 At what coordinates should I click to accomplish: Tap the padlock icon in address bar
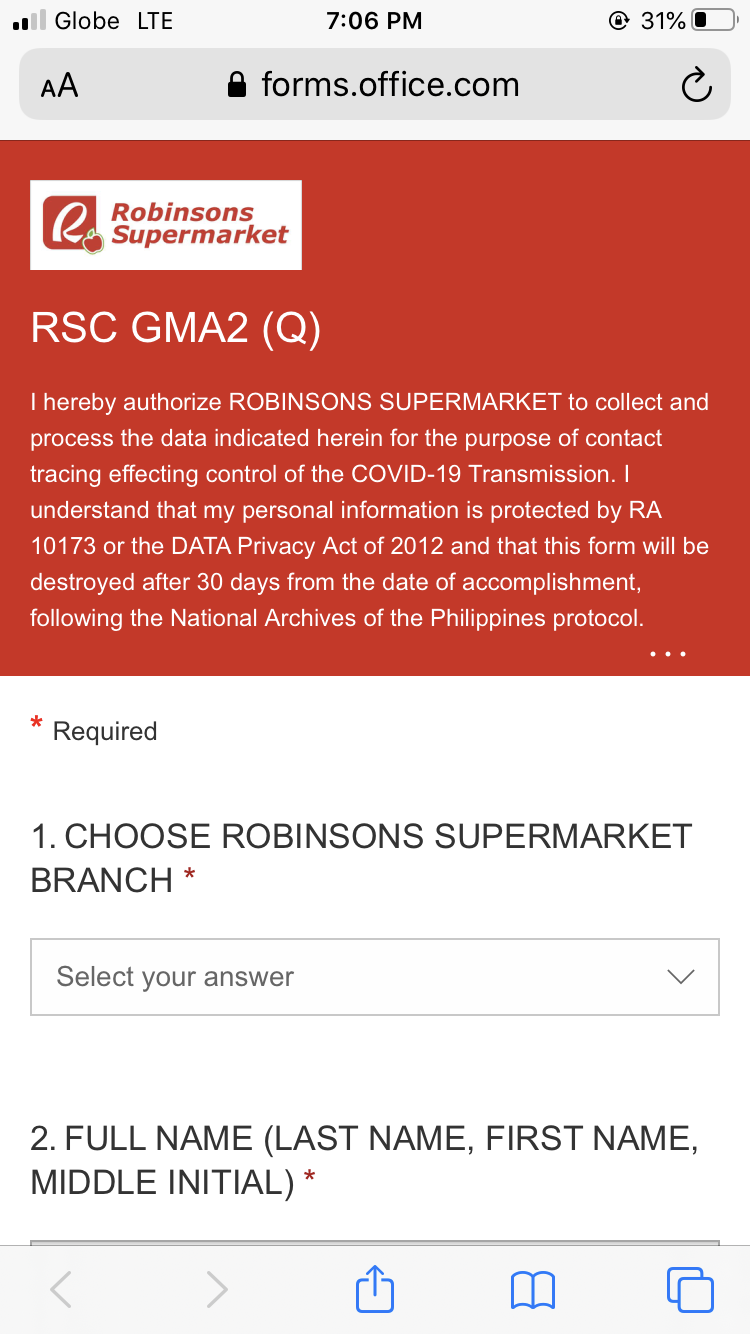[237, 84]
